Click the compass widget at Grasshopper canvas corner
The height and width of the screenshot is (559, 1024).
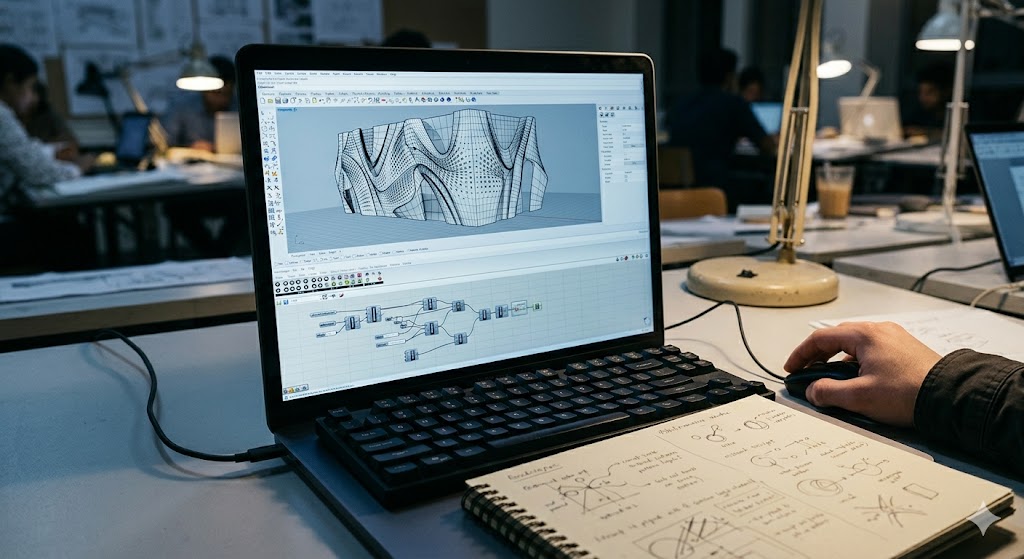coord(647,321)
